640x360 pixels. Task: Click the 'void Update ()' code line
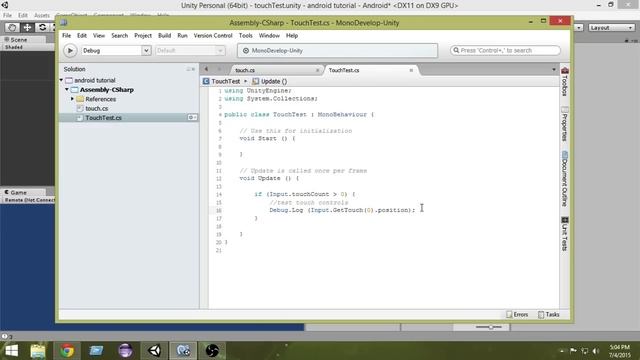tap(269, 178)
